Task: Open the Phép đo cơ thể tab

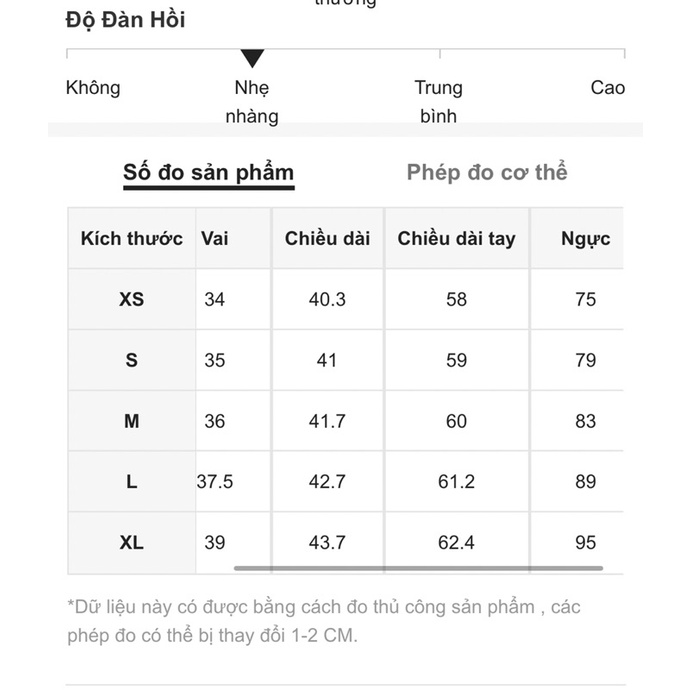Action: (487, 172)
